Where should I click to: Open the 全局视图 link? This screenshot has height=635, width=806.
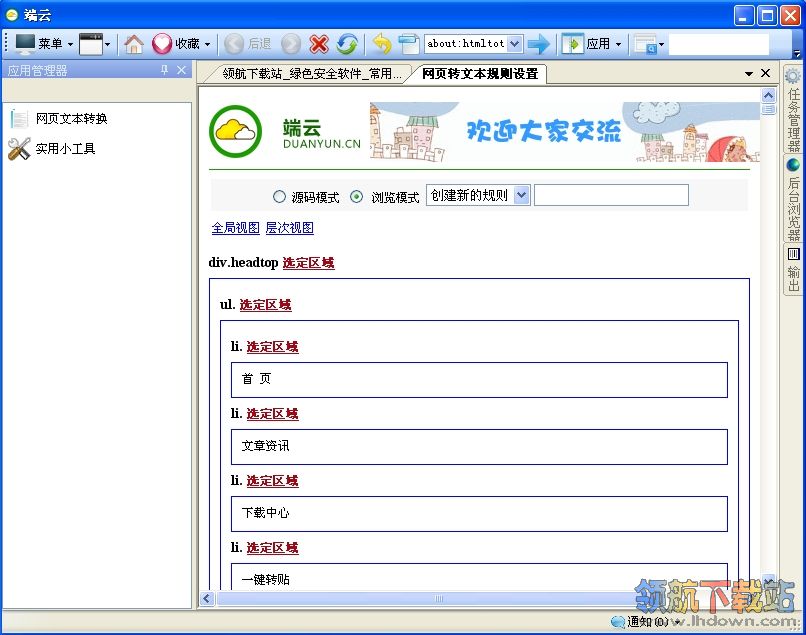point(236,228)
